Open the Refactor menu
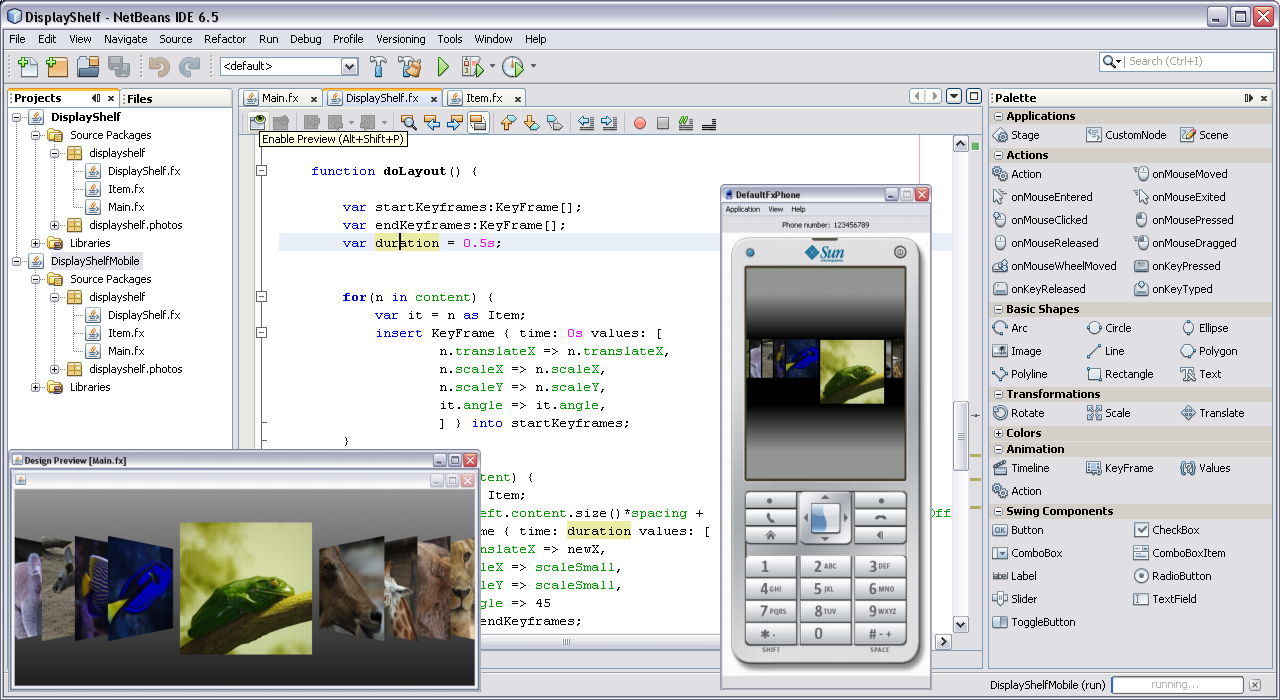 225,39
